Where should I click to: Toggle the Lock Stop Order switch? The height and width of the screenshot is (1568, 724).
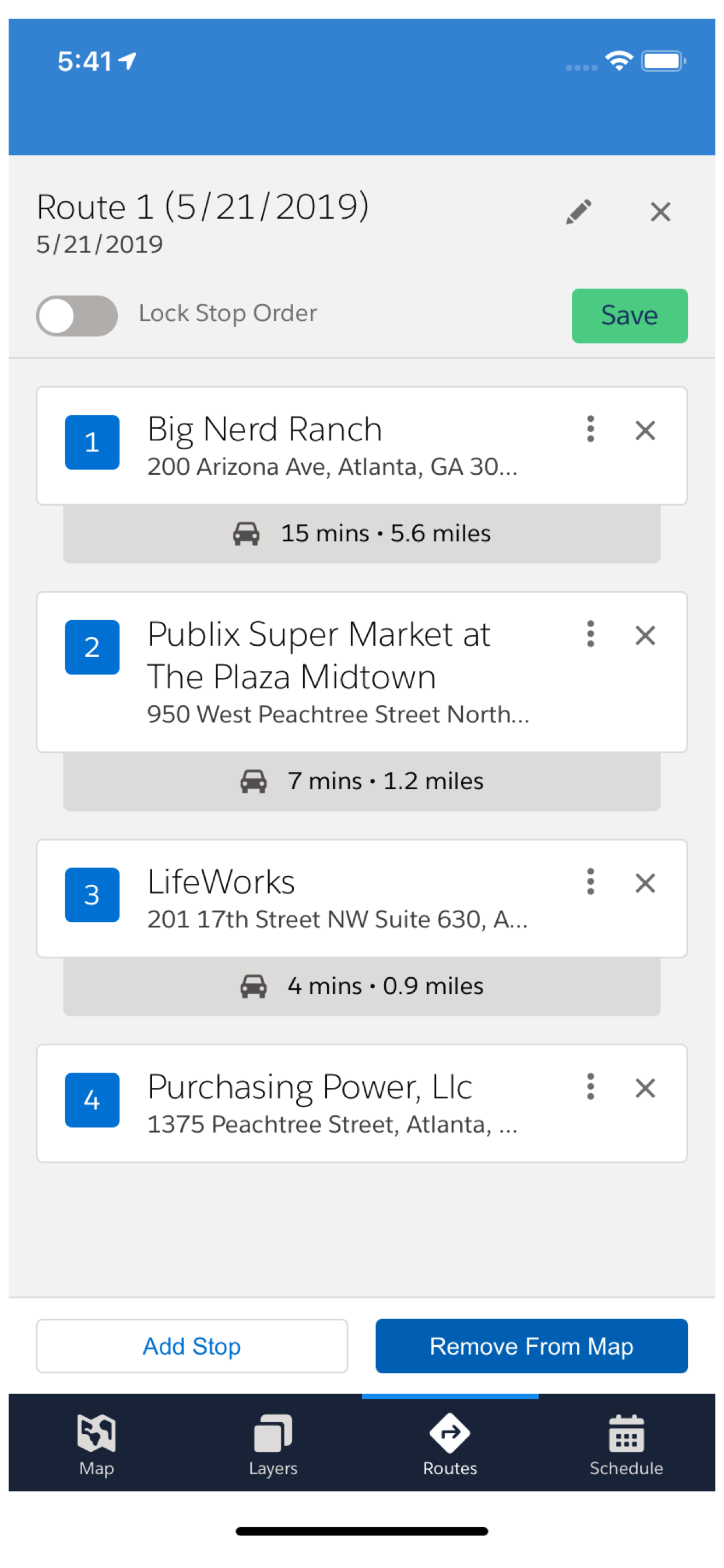point(77,316)
